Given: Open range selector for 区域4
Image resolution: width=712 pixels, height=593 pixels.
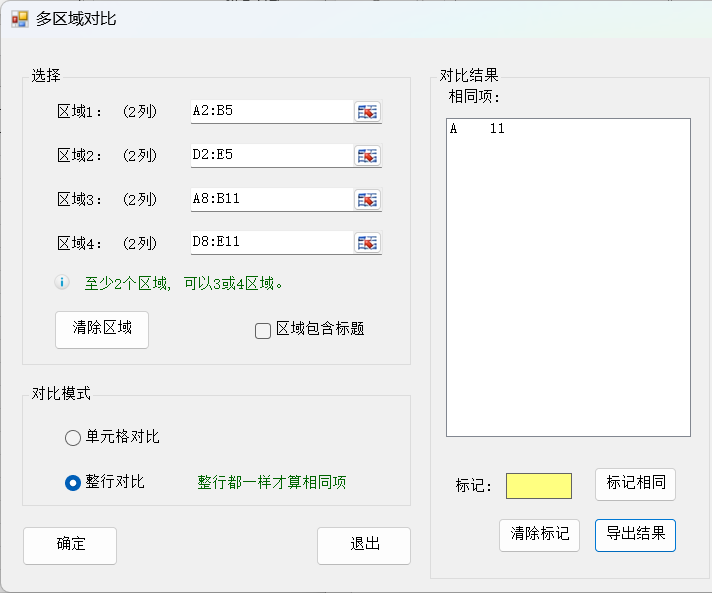Looking at the screenshot, I should (367, 243).
